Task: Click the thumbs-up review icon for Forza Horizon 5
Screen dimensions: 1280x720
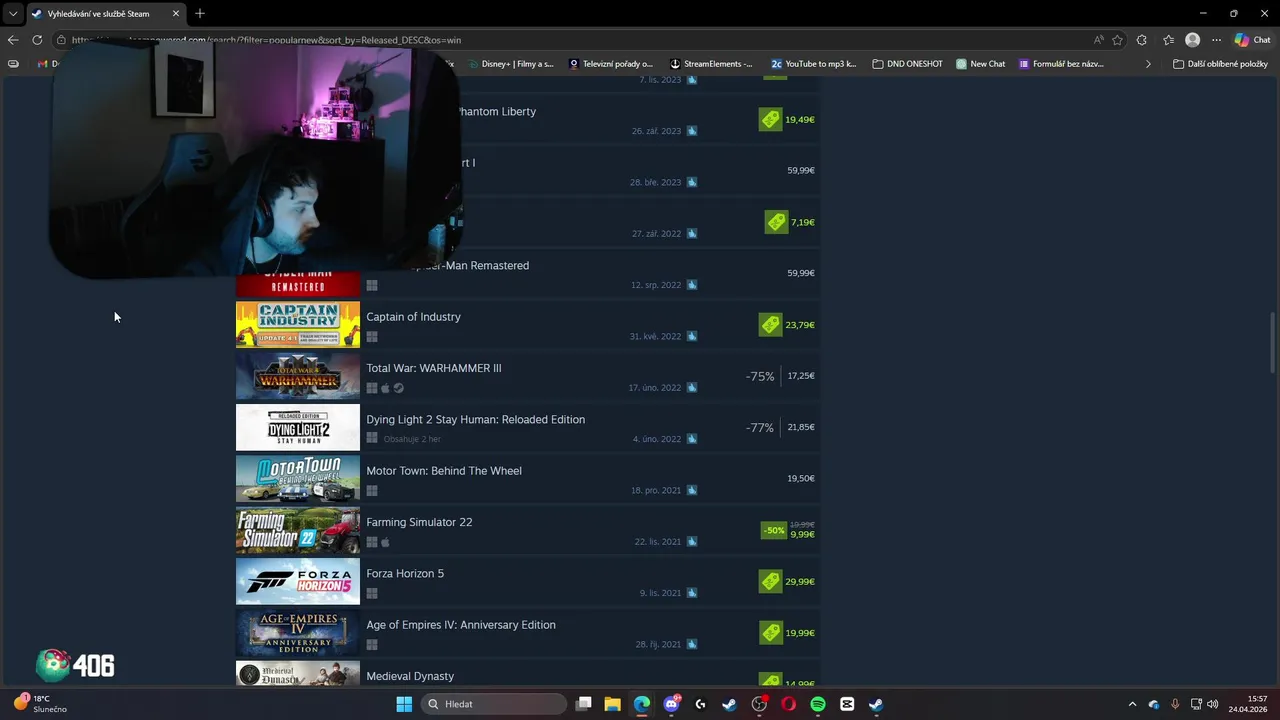Action: click(x=692, y=593)
